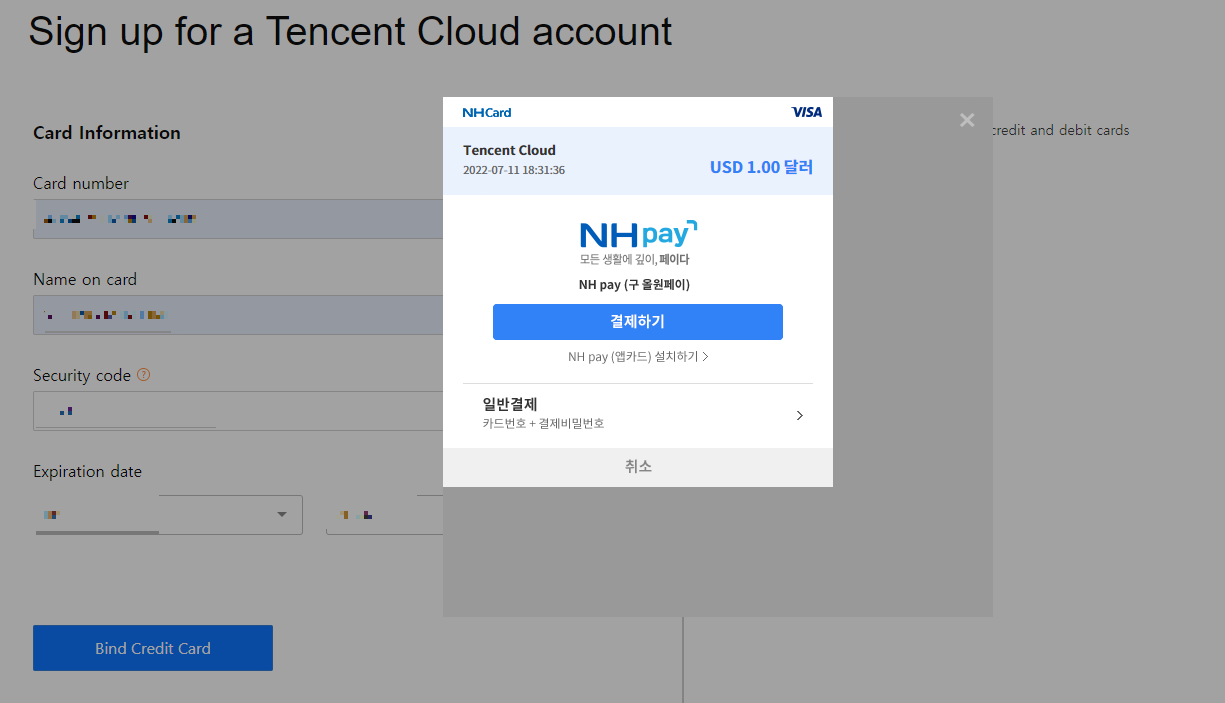The width and height of the screenshot is (1225, 703).
Task: Close the payment overlay with X
Action: click(967, 120)
